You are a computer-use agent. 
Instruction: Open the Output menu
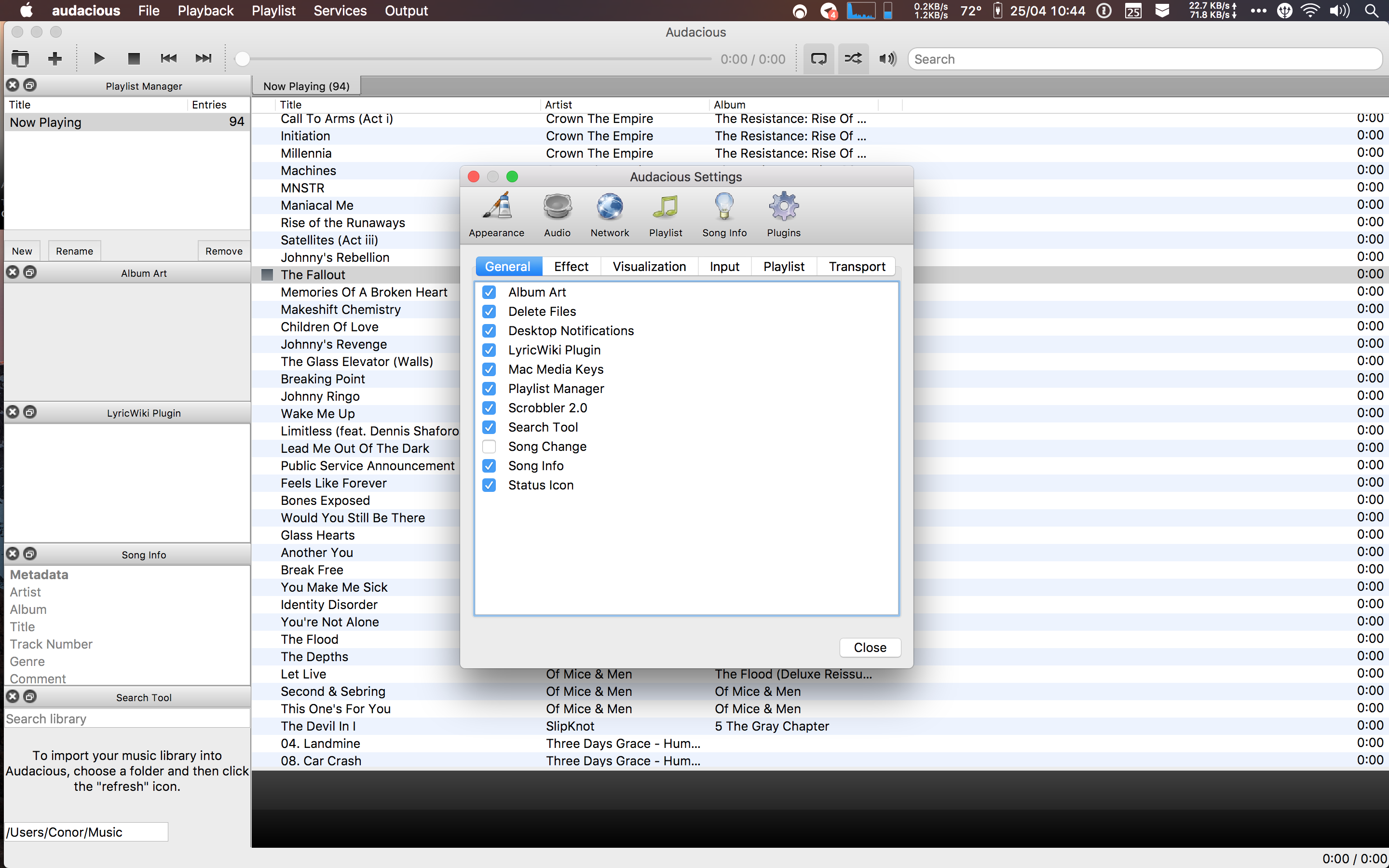(x=407, y=10)
